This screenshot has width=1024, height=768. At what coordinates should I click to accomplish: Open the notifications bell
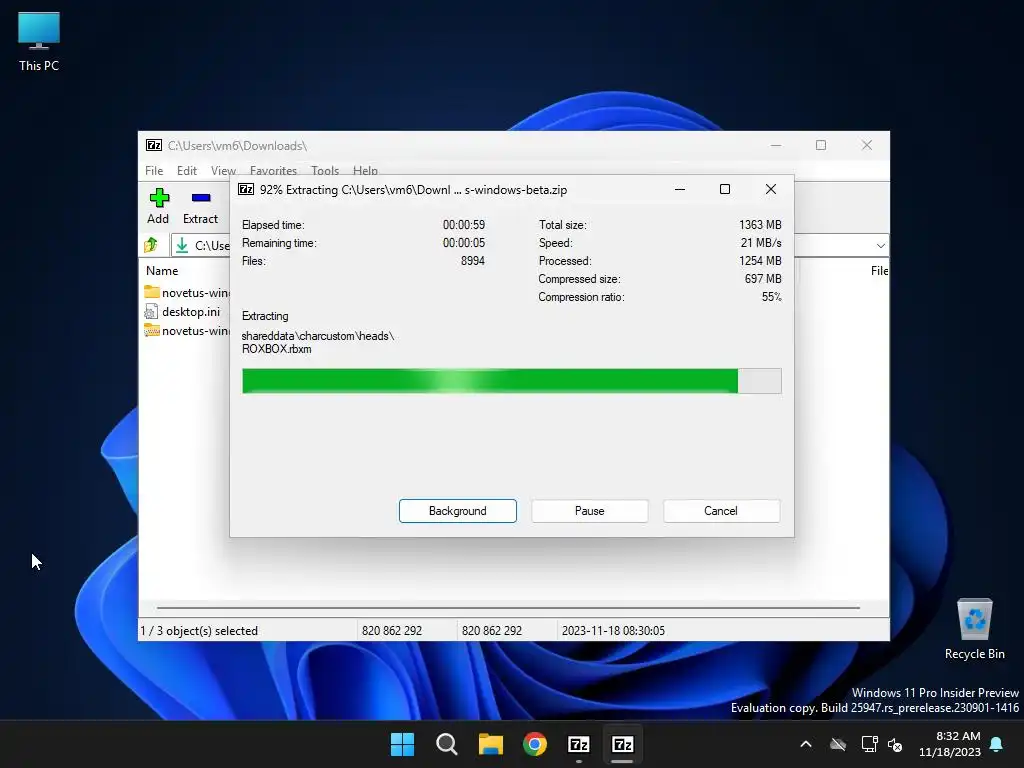pyautogui.click(x=997, y=744)
